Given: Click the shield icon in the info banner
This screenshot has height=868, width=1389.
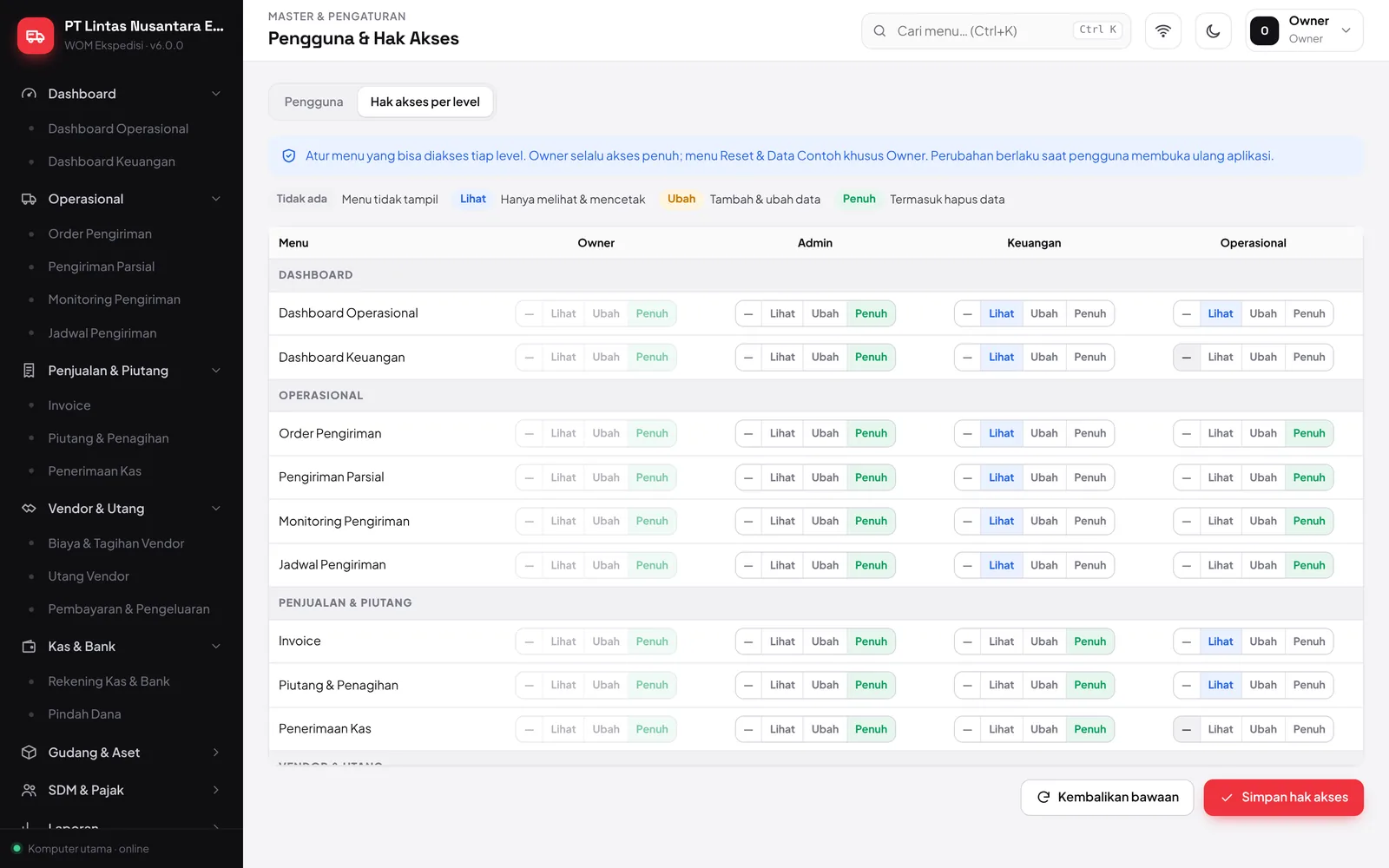Looking at the screenshot, I should coord(289,156).
